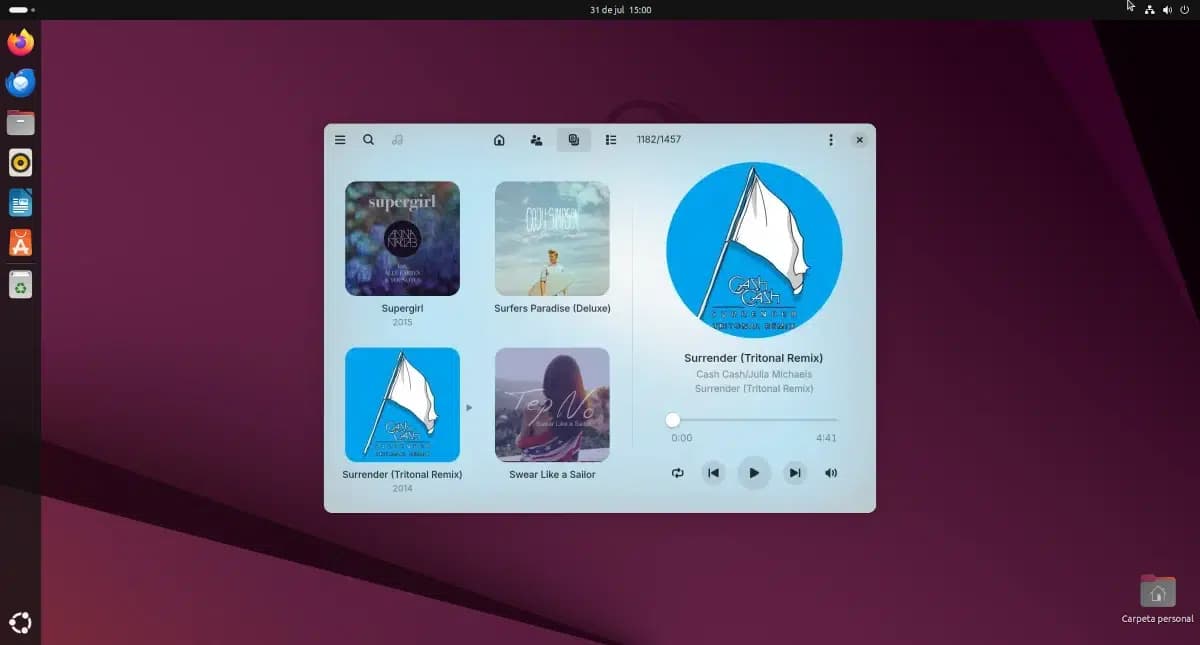Click the search magnifier icon
This screenshot has width=1200, height=645.
[368, 140]
